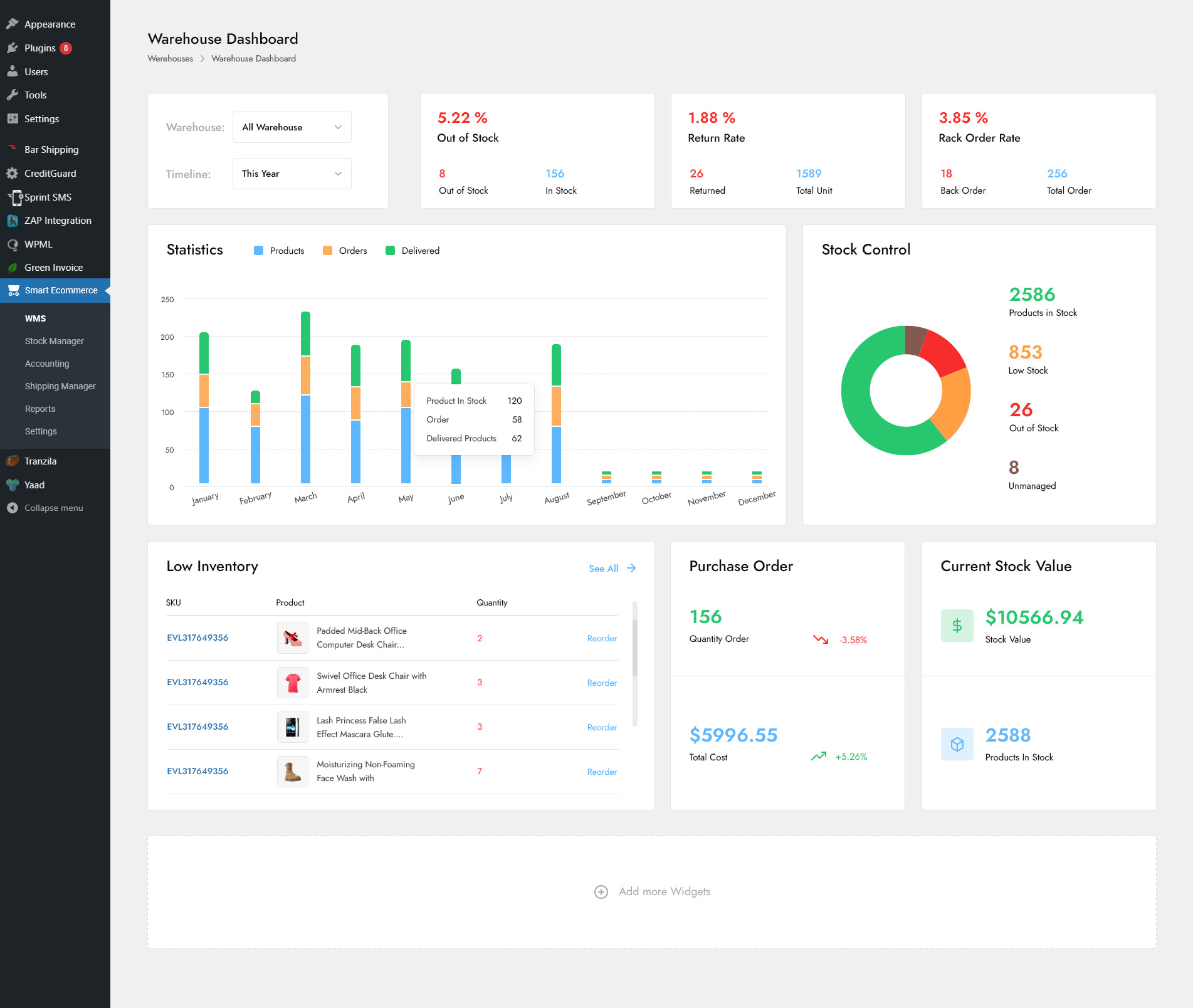Toggle the Products legend in Statistics
Image resolution: width=1193 pixels, height=1008 pixels.
coord(279,251)
